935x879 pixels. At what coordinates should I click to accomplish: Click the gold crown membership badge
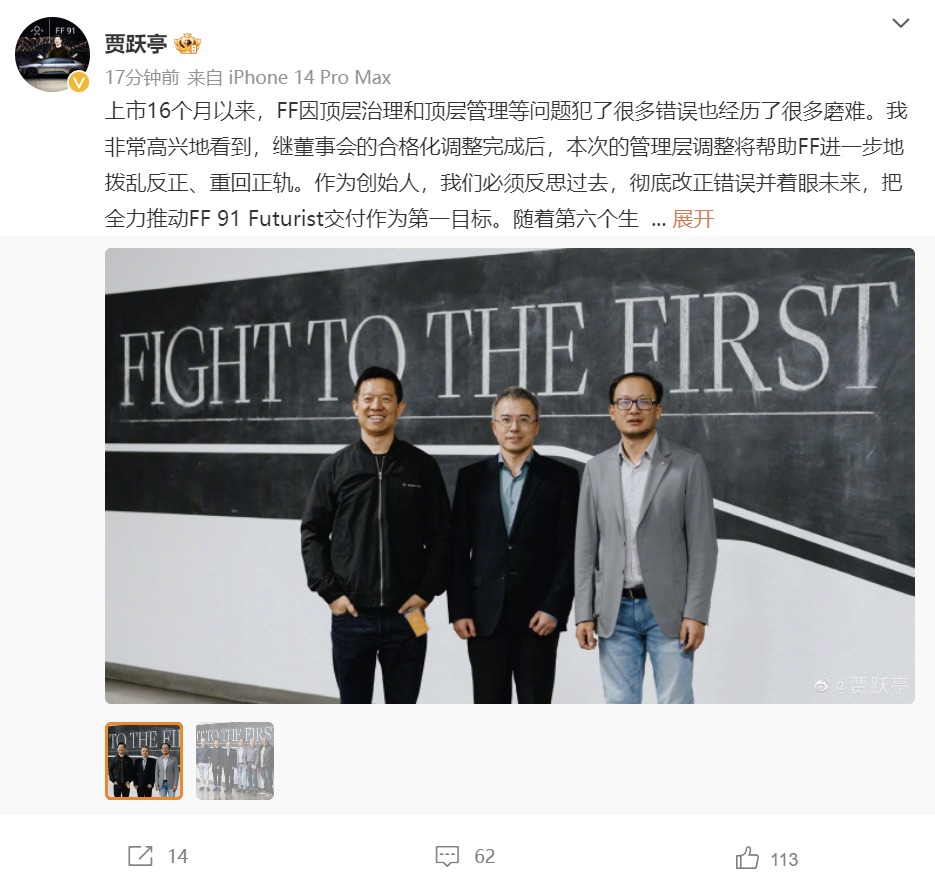187,44
